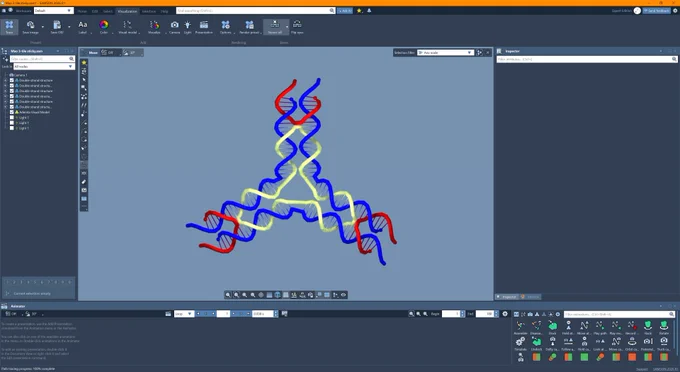Expand the sixth Double-strand structure node
Screen dimensions: 680x372
(x=5, y=107)
